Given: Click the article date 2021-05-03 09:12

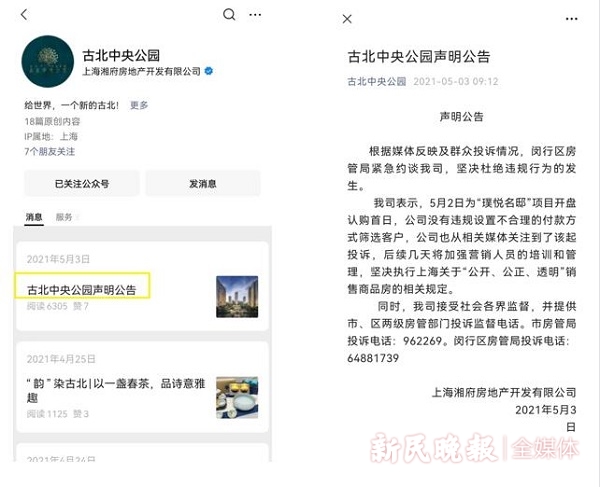Looking at the screenshot, I should [456, 81].
